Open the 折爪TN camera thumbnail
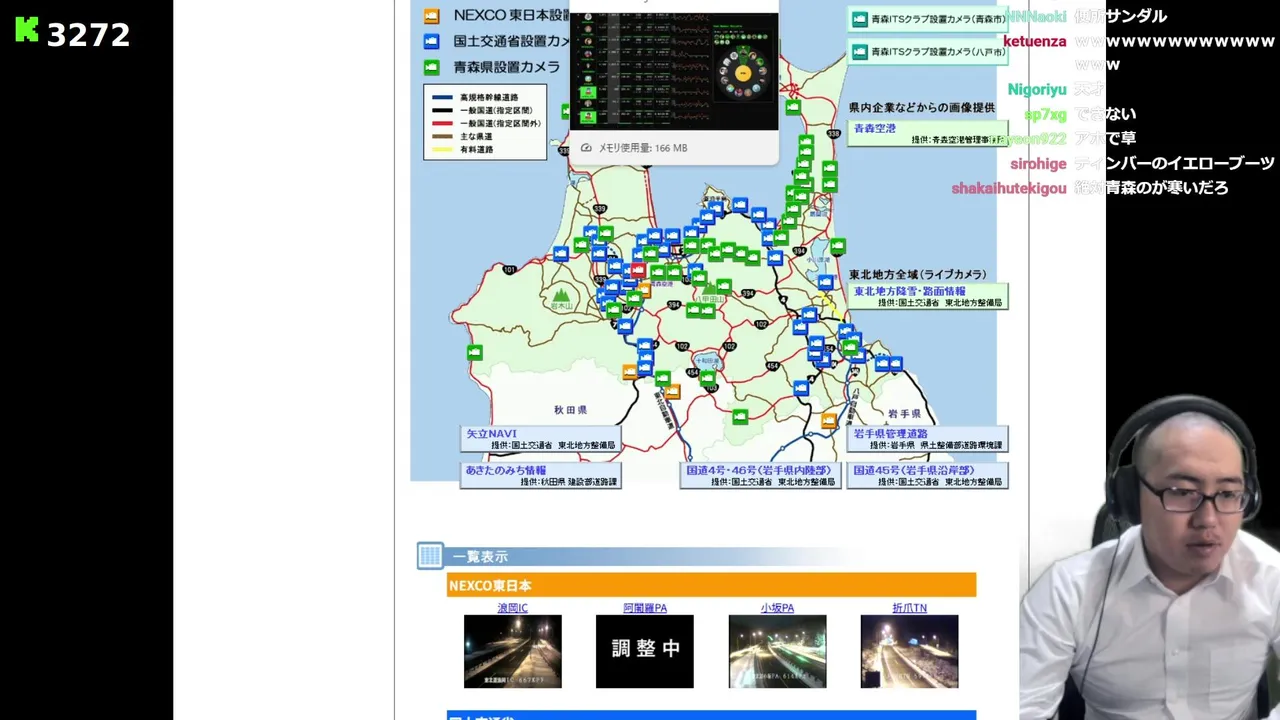Screen dimensions: 1280x720 point(909,651)
